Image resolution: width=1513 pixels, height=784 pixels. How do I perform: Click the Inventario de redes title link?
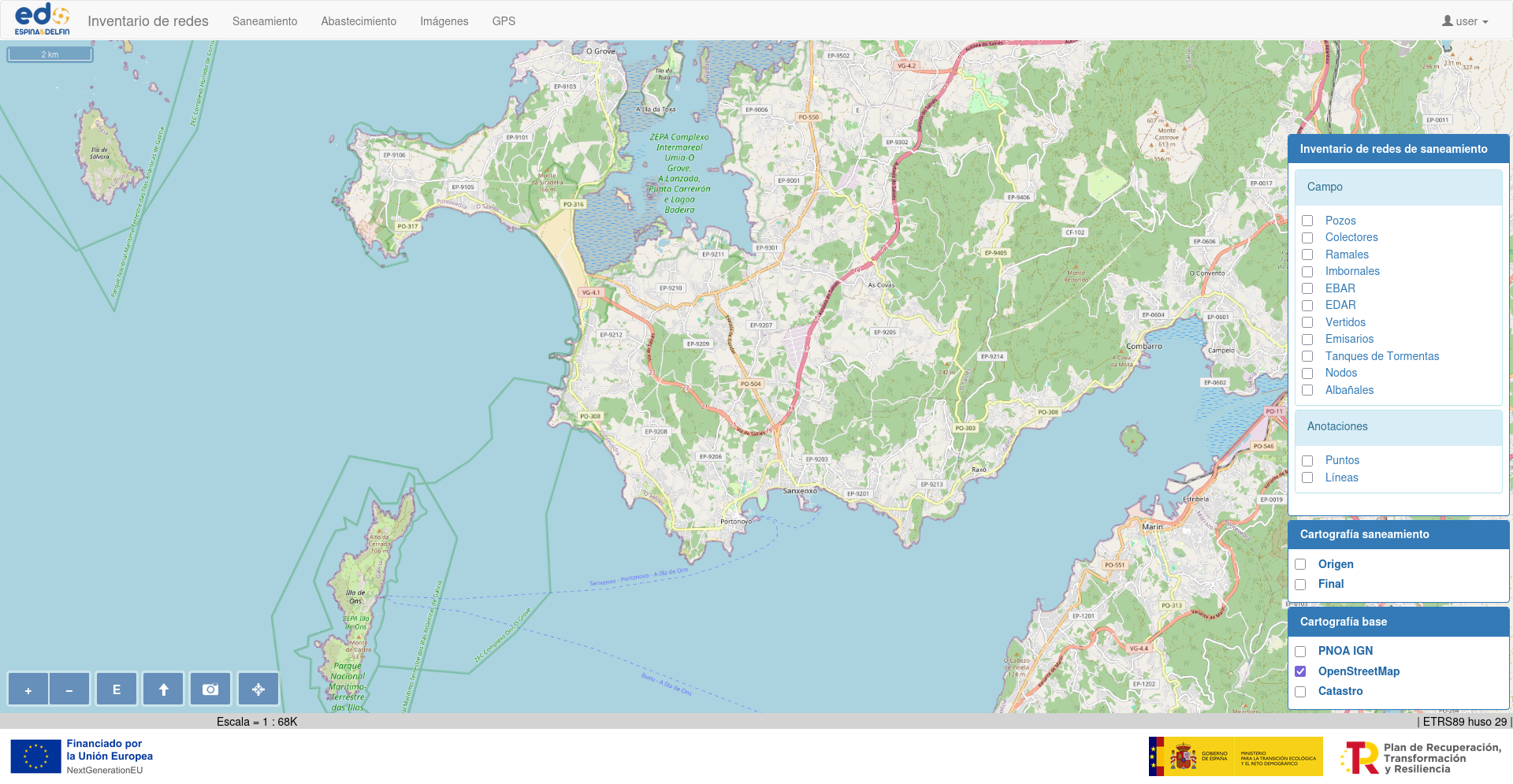tap(148, 21)
